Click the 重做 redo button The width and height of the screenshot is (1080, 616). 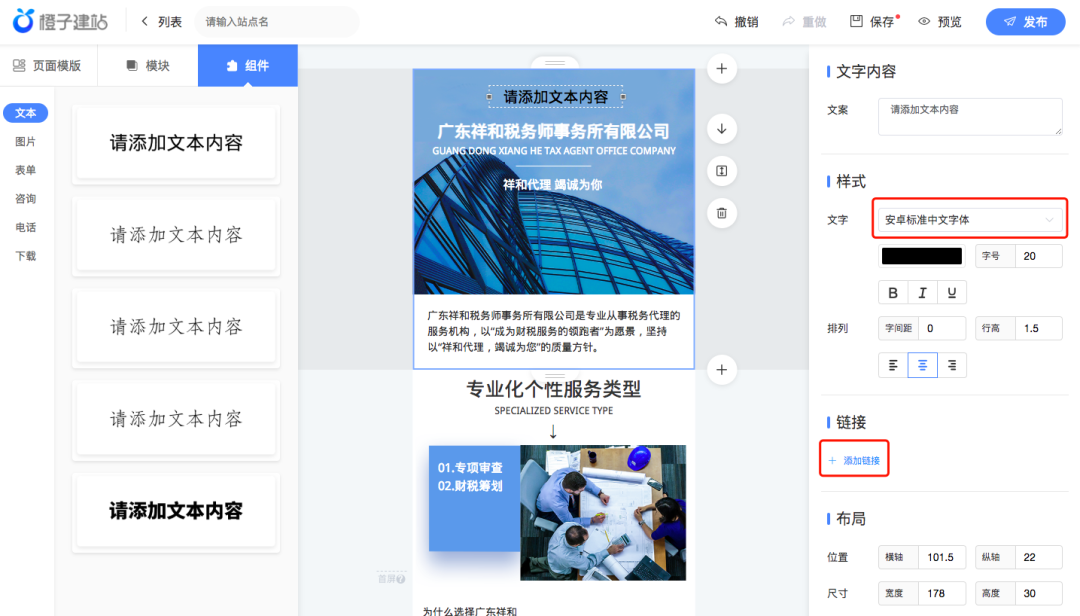pos(804,22)
